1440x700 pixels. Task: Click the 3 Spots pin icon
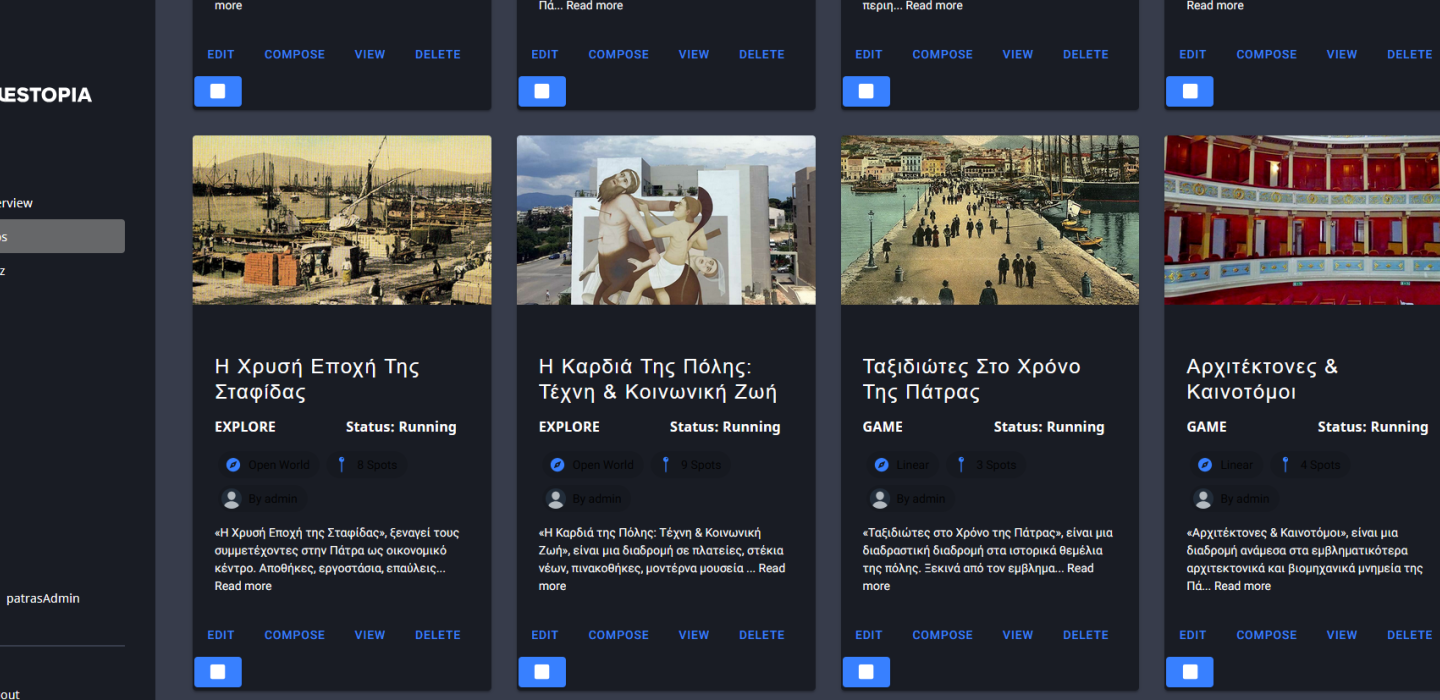[961, 465]
